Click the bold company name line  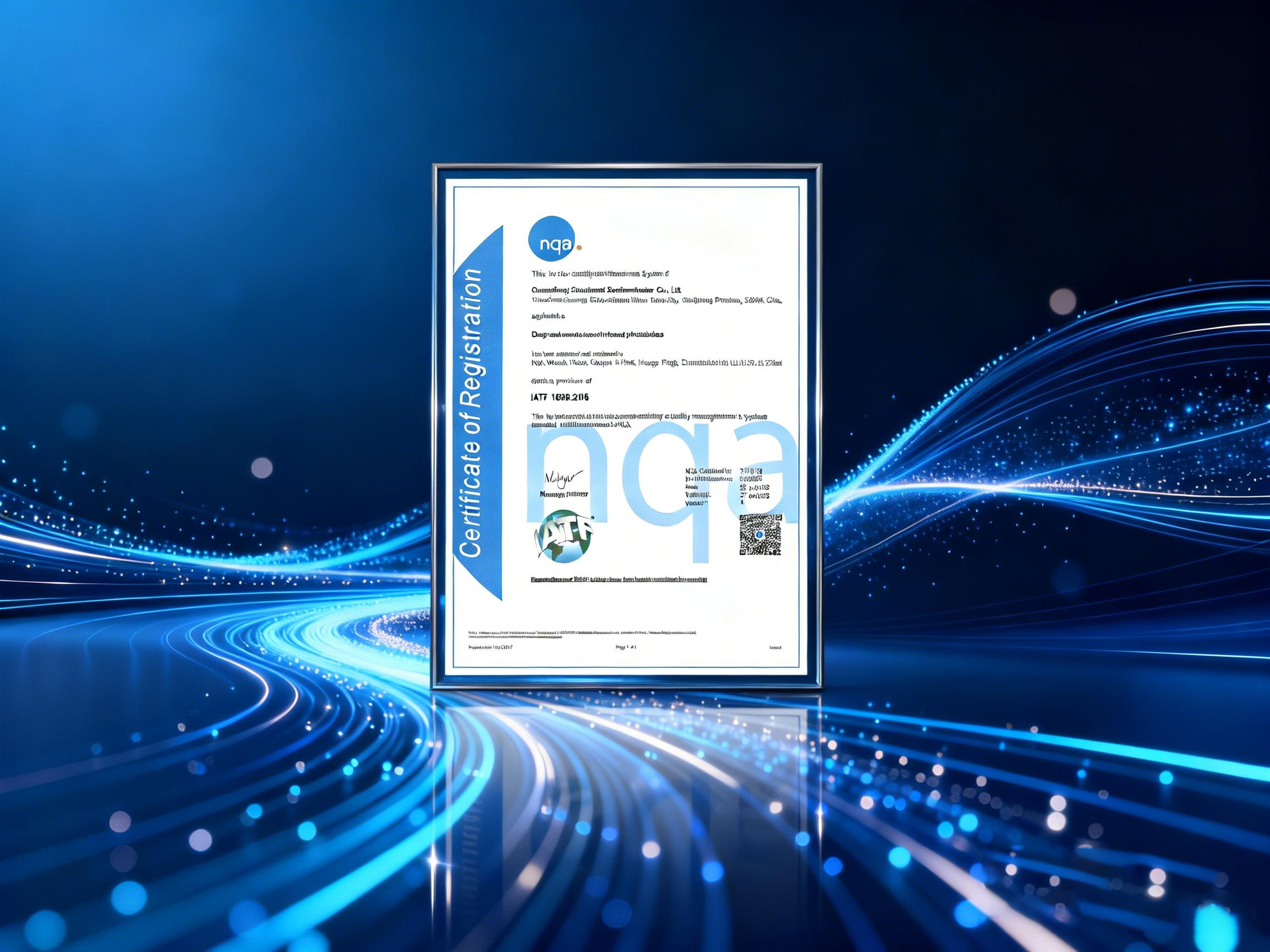click(x=606, y=290)
